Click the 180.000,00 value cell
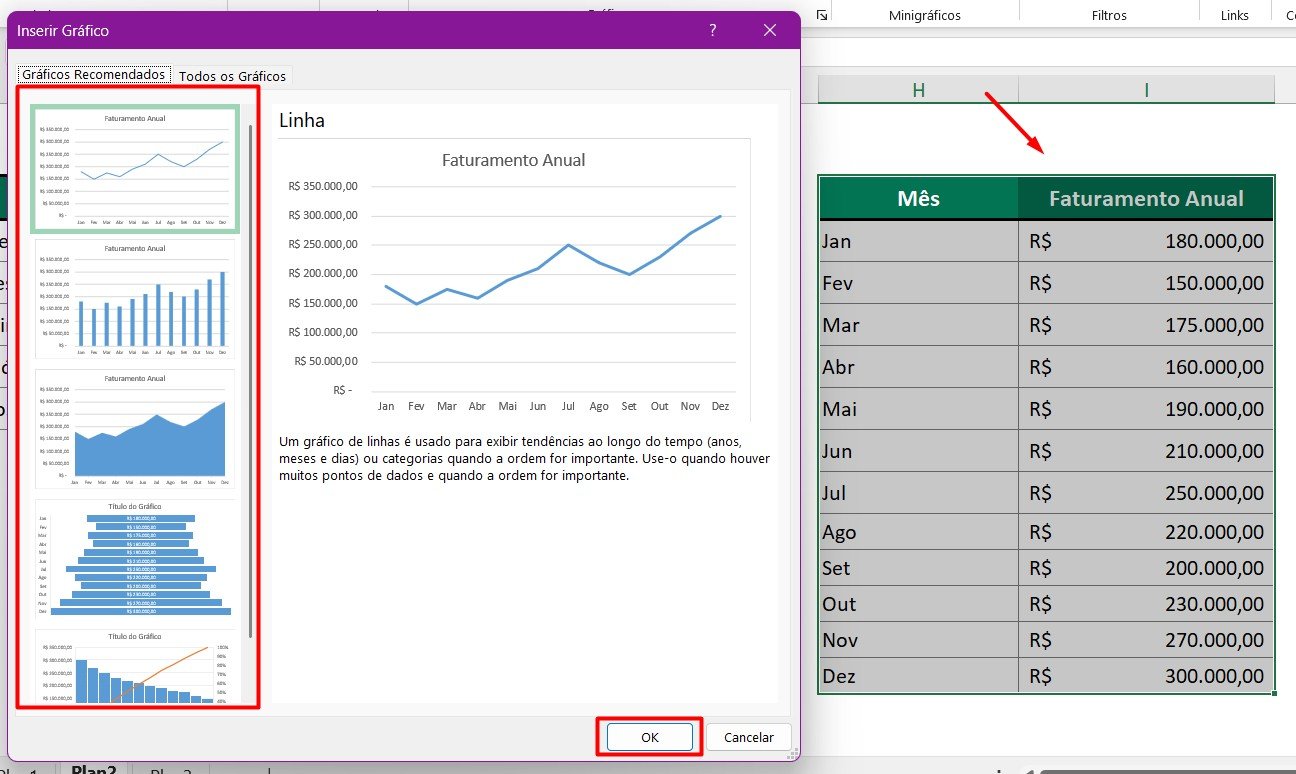 [x=1146, y=241]
